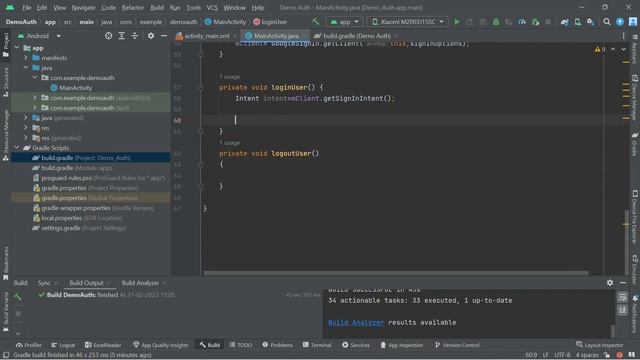
Task: Select settings.gradle file in tree
Action: [x=79, y=228]
